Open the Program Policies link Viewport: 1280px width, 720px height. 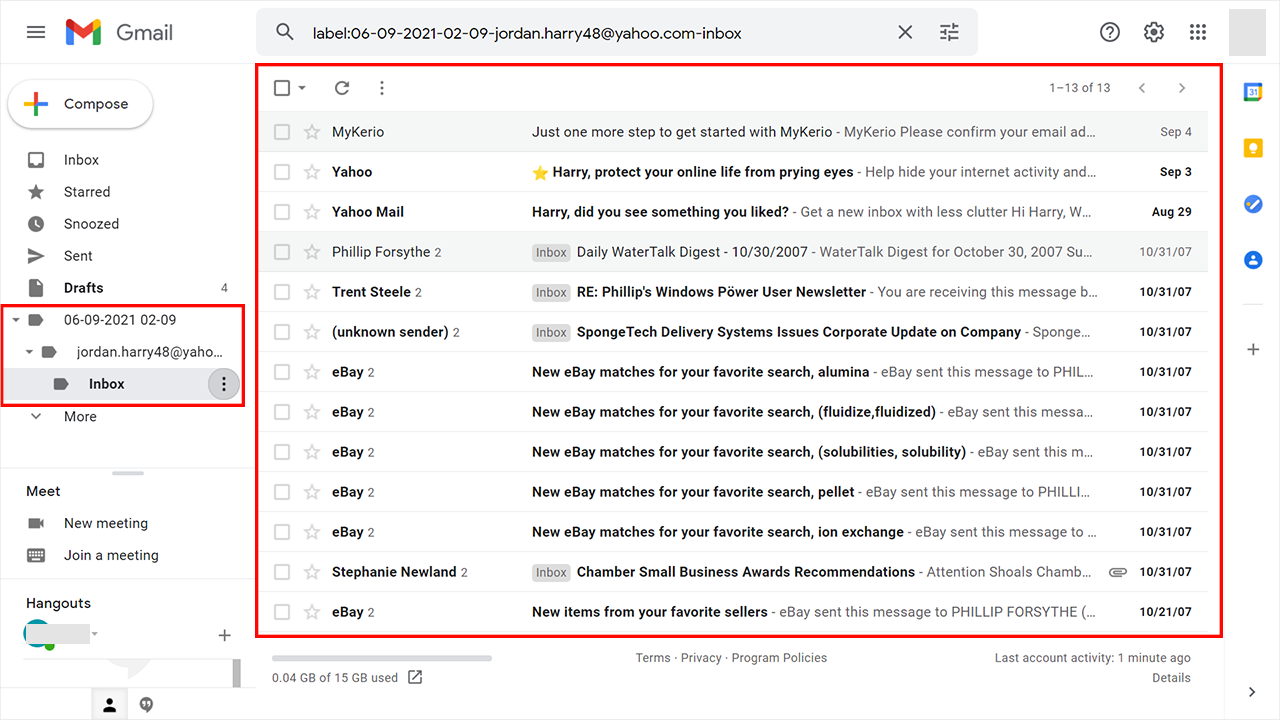click(x=779, y=658)
